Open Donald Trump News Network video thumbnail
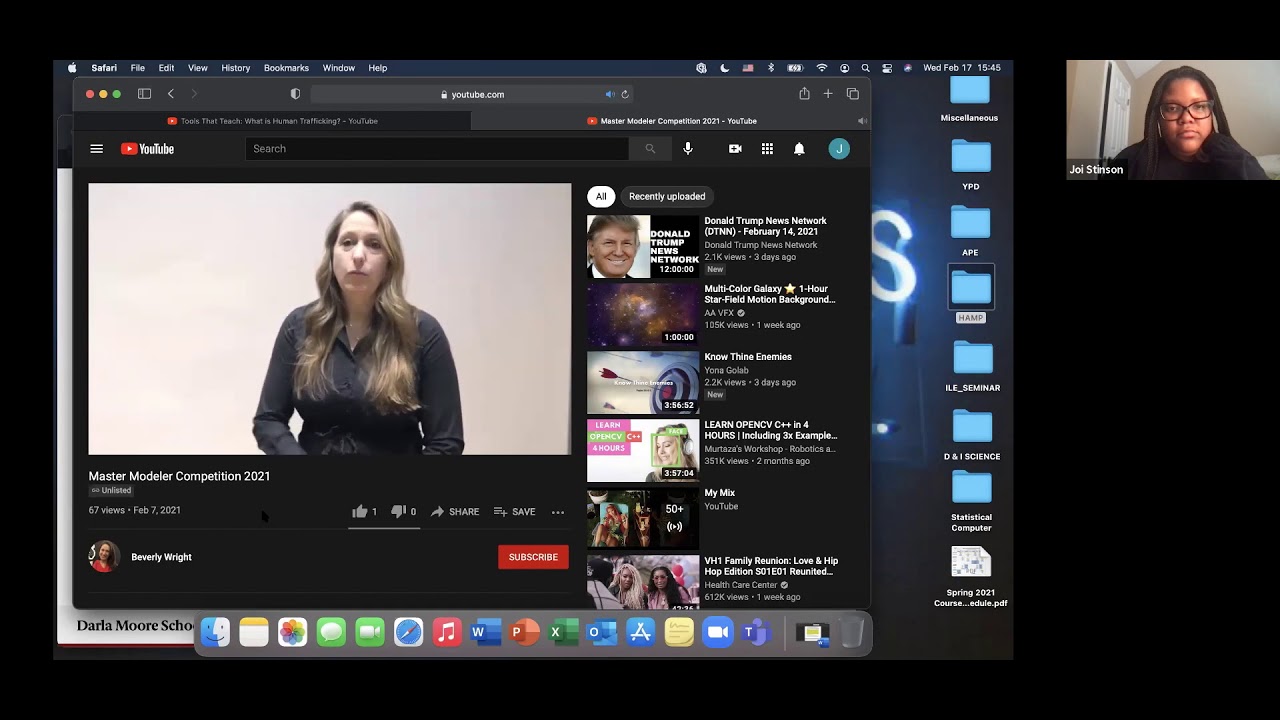 [x=643, y=246]
